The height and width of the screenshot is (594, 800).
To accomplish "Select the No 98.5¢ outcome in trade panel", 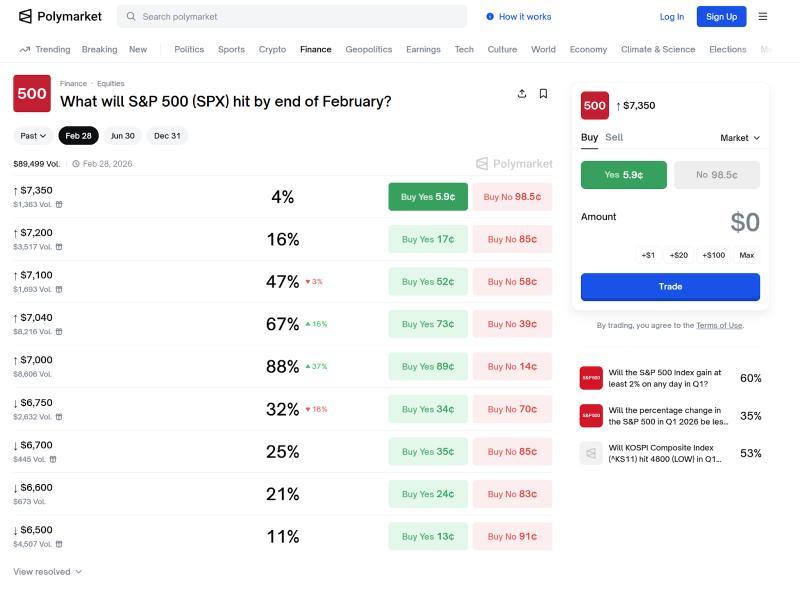I will click(716, 175).
